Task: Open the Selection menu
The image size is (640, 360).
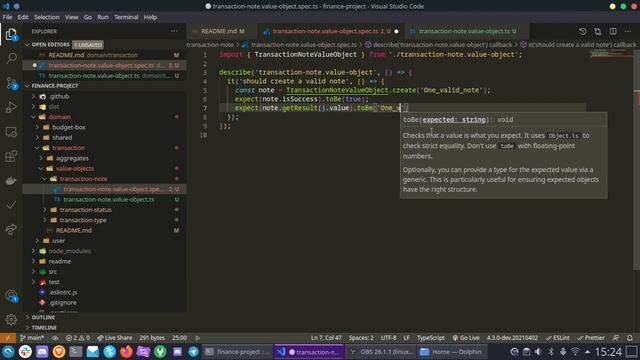Action: pyautogui.click(x=47, y=17)
